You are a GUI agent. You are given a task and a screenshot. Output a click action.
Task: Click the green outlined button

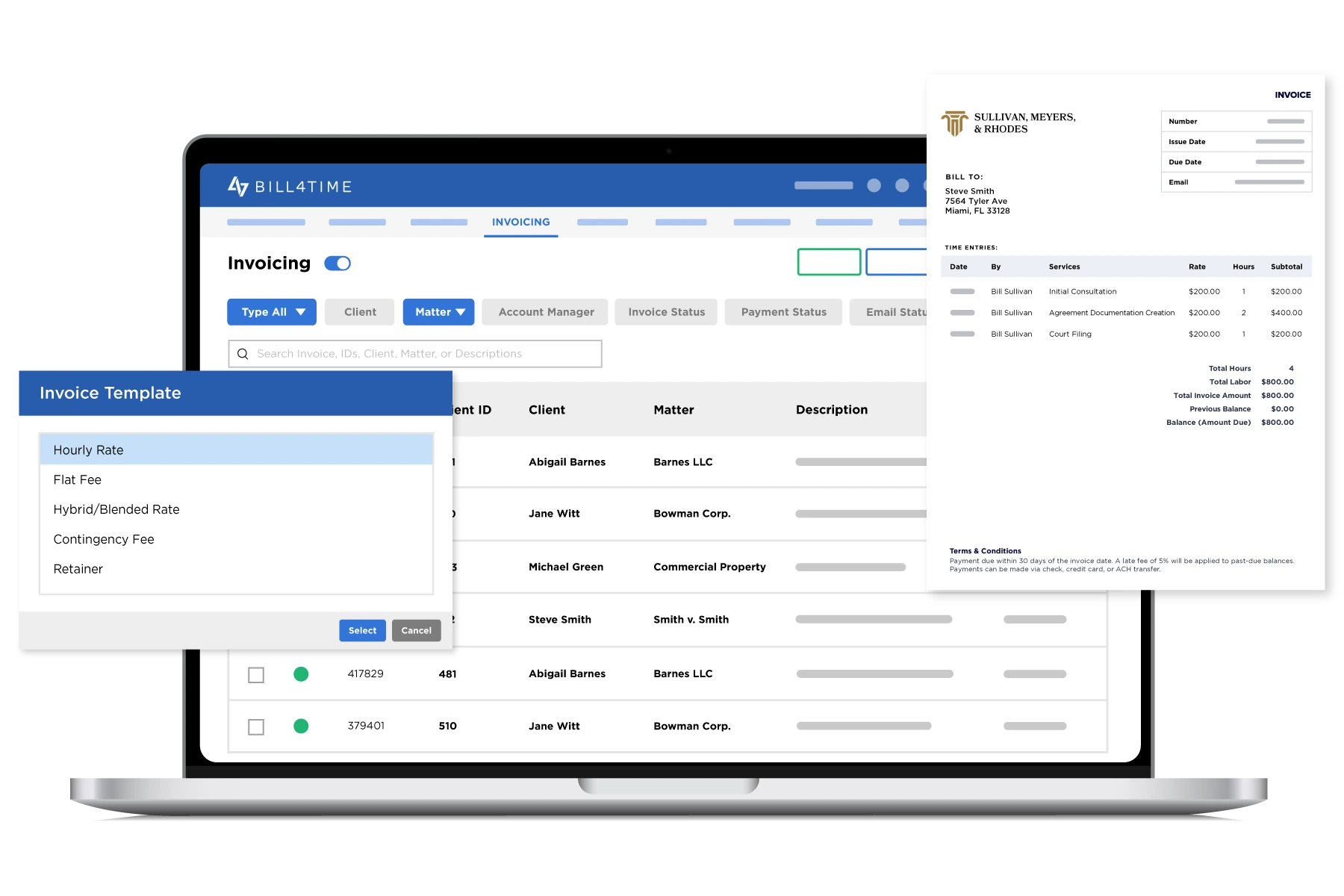pos(830,262)
